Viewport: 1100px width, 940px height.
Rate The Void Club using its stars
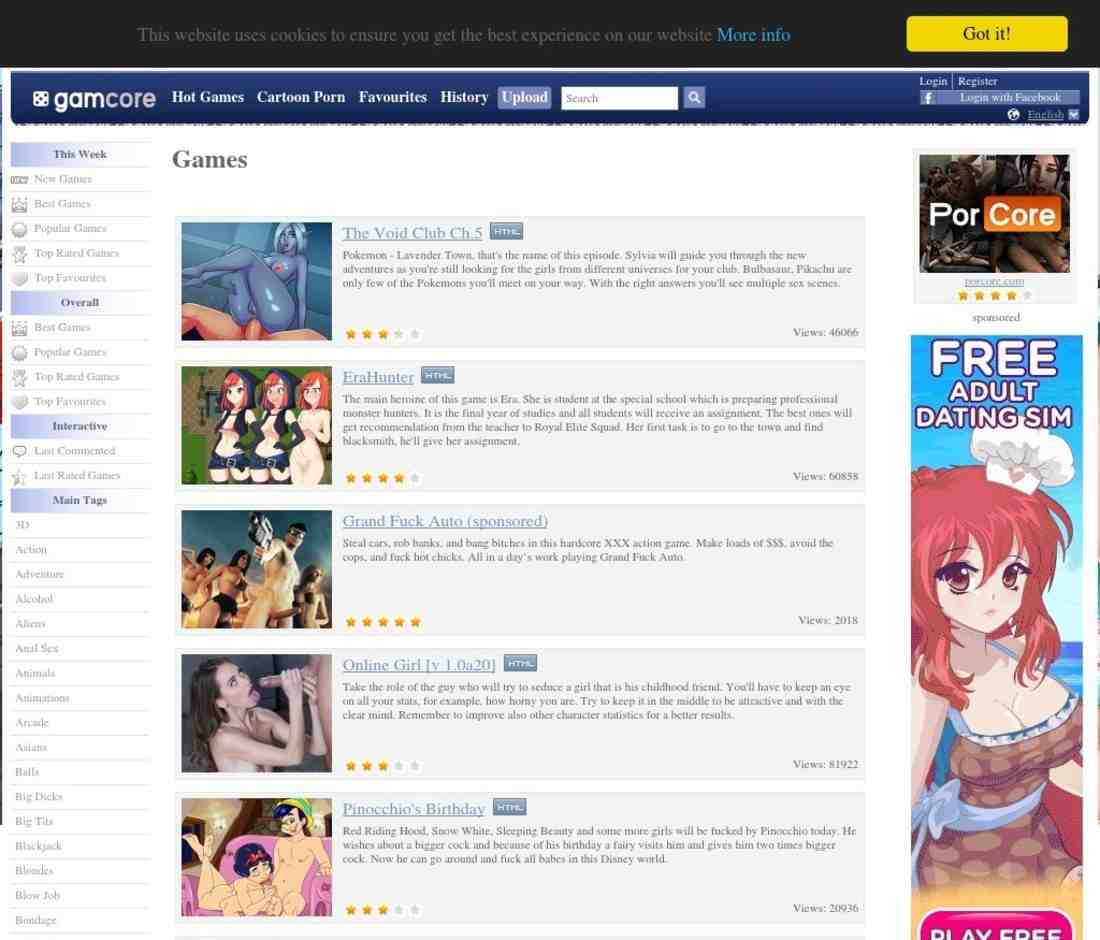click(382, 334)
